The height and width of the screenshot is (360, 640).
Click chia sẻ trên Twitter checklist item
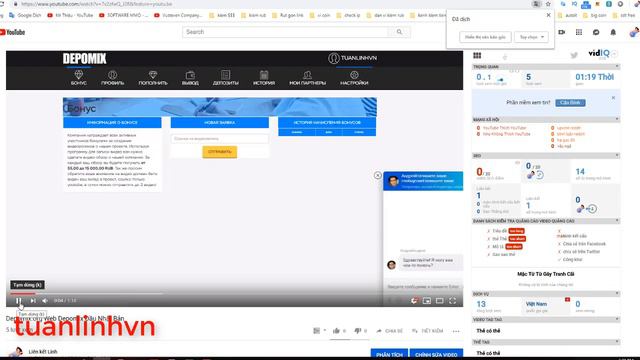[x=581, y=251]
